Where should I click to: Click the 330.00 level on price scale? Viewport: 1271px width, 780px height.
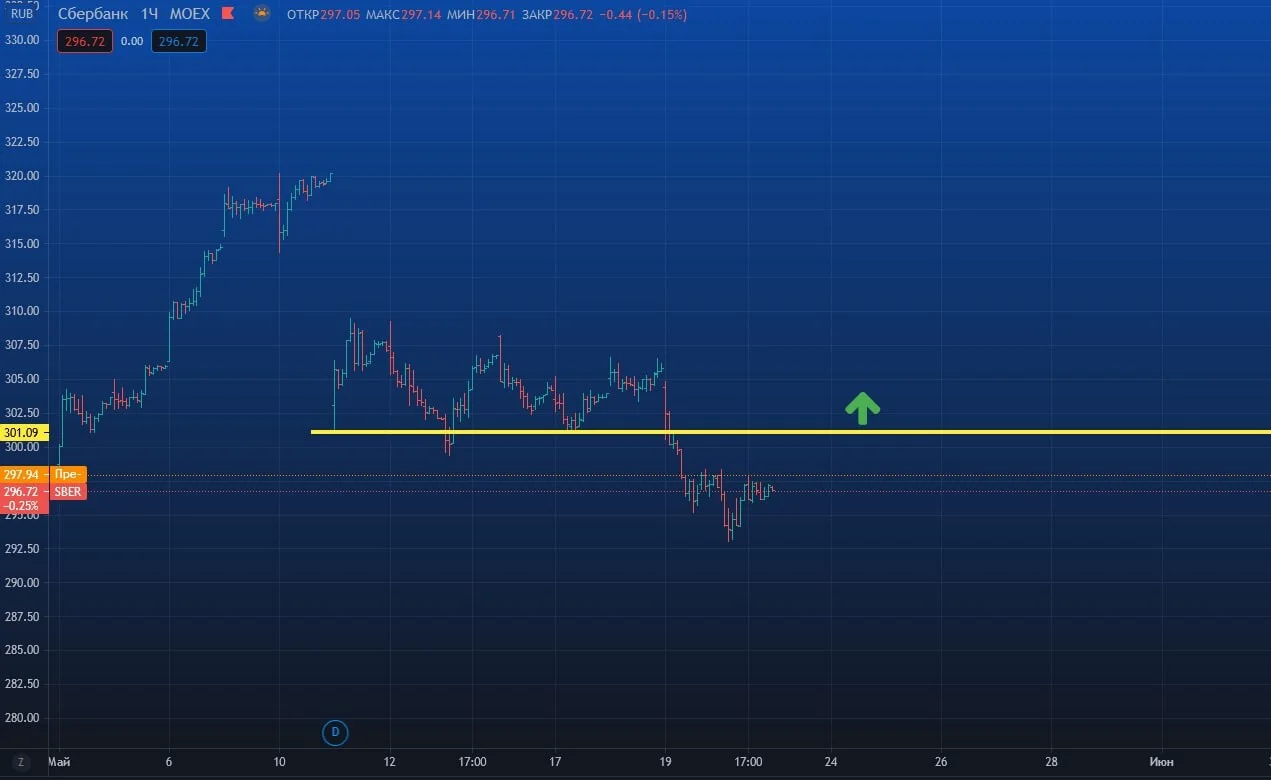22,40
